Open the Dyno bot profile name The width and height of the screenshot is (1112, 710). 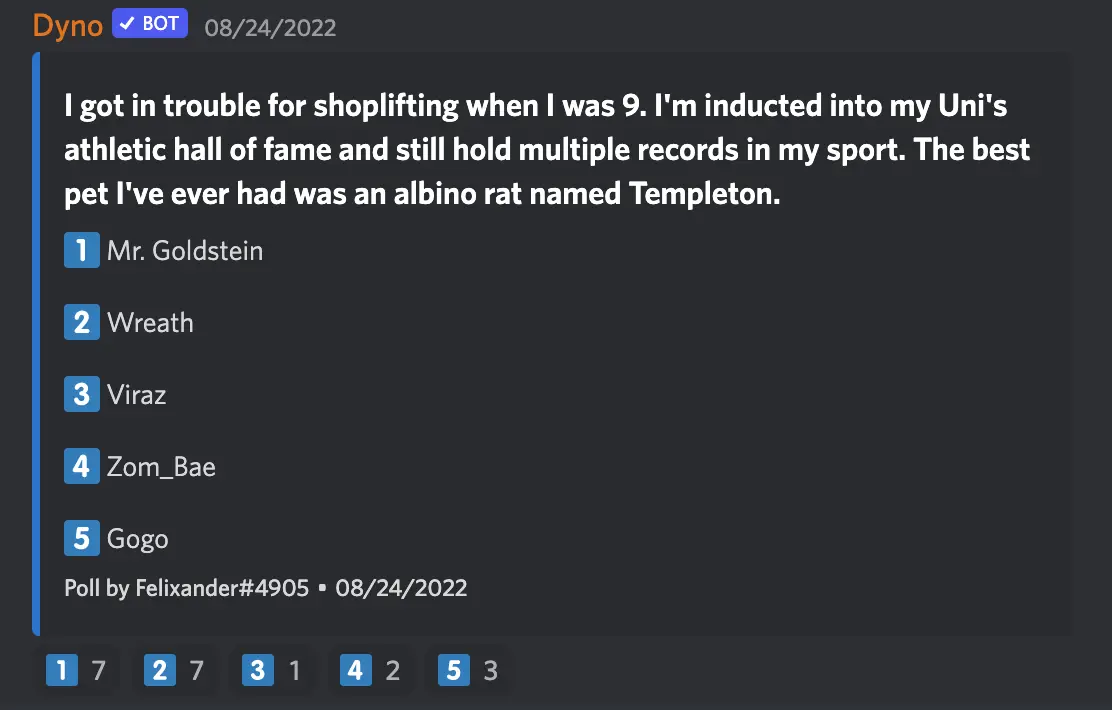click(68, 25)
